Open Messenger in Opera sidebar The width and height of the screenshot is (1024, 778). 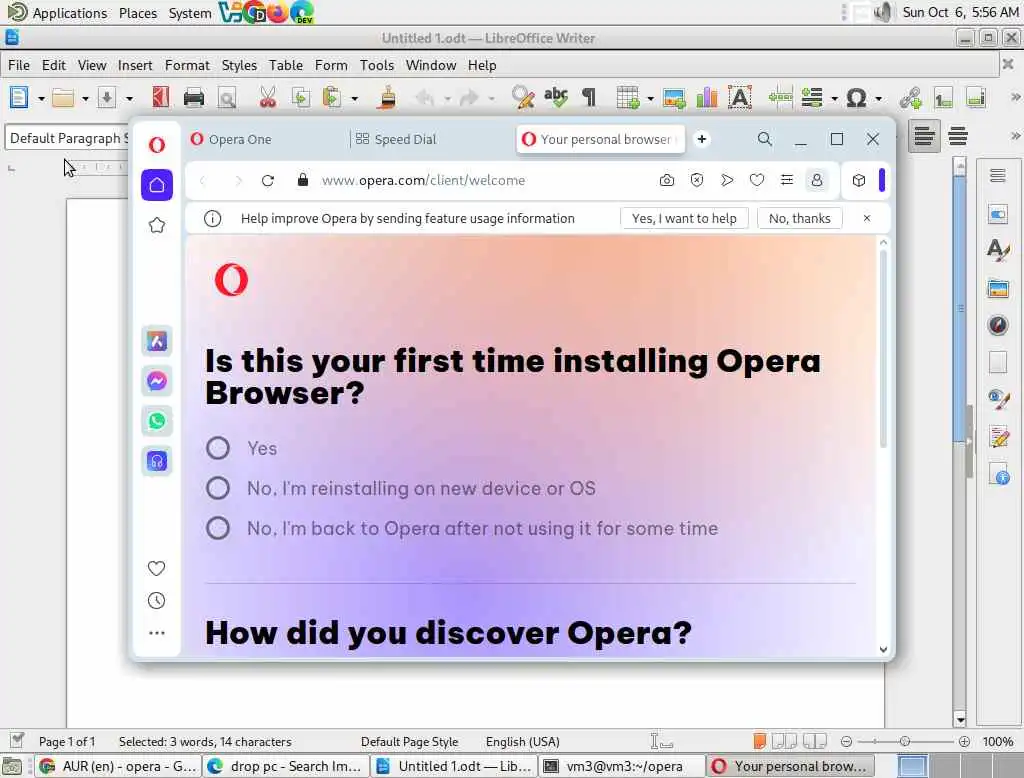point(157,381)
